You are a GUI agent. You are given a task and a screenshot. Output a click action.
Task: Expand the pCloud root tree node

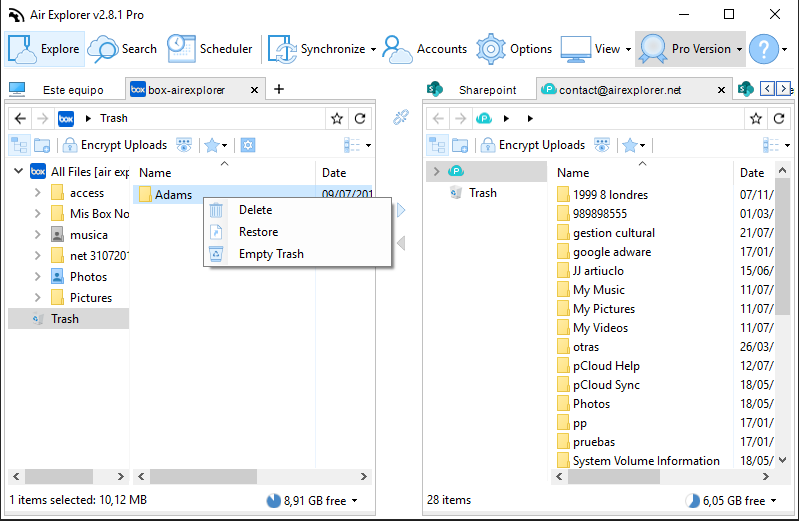coord(436,171)
